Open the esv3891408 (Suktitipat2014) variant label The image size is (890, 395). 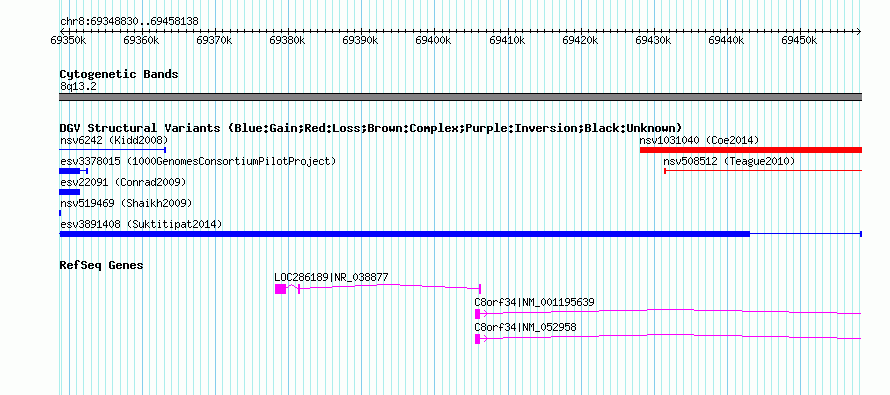[141, 224]
